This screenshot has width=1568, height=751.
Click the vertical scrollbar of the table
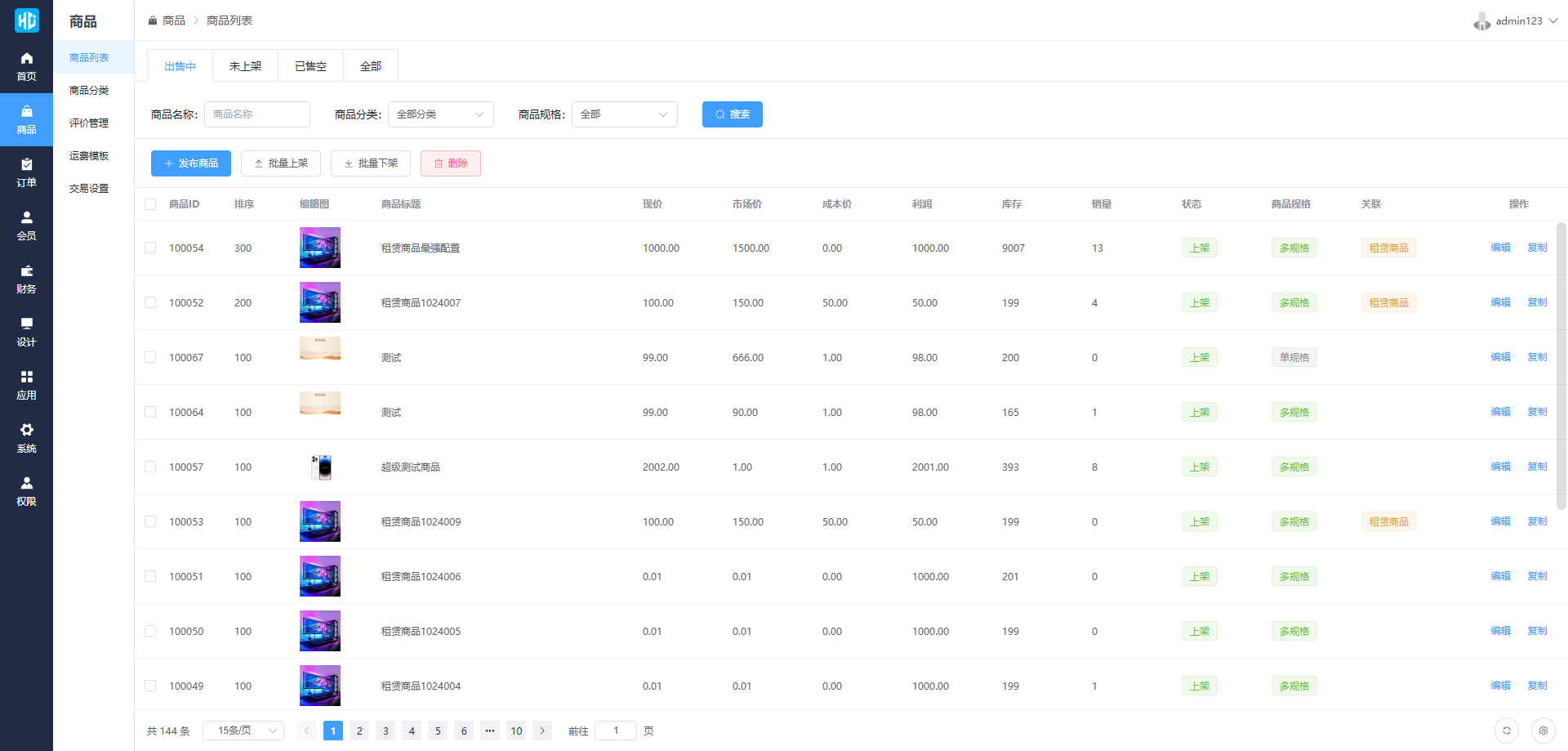click(1561, 368)
